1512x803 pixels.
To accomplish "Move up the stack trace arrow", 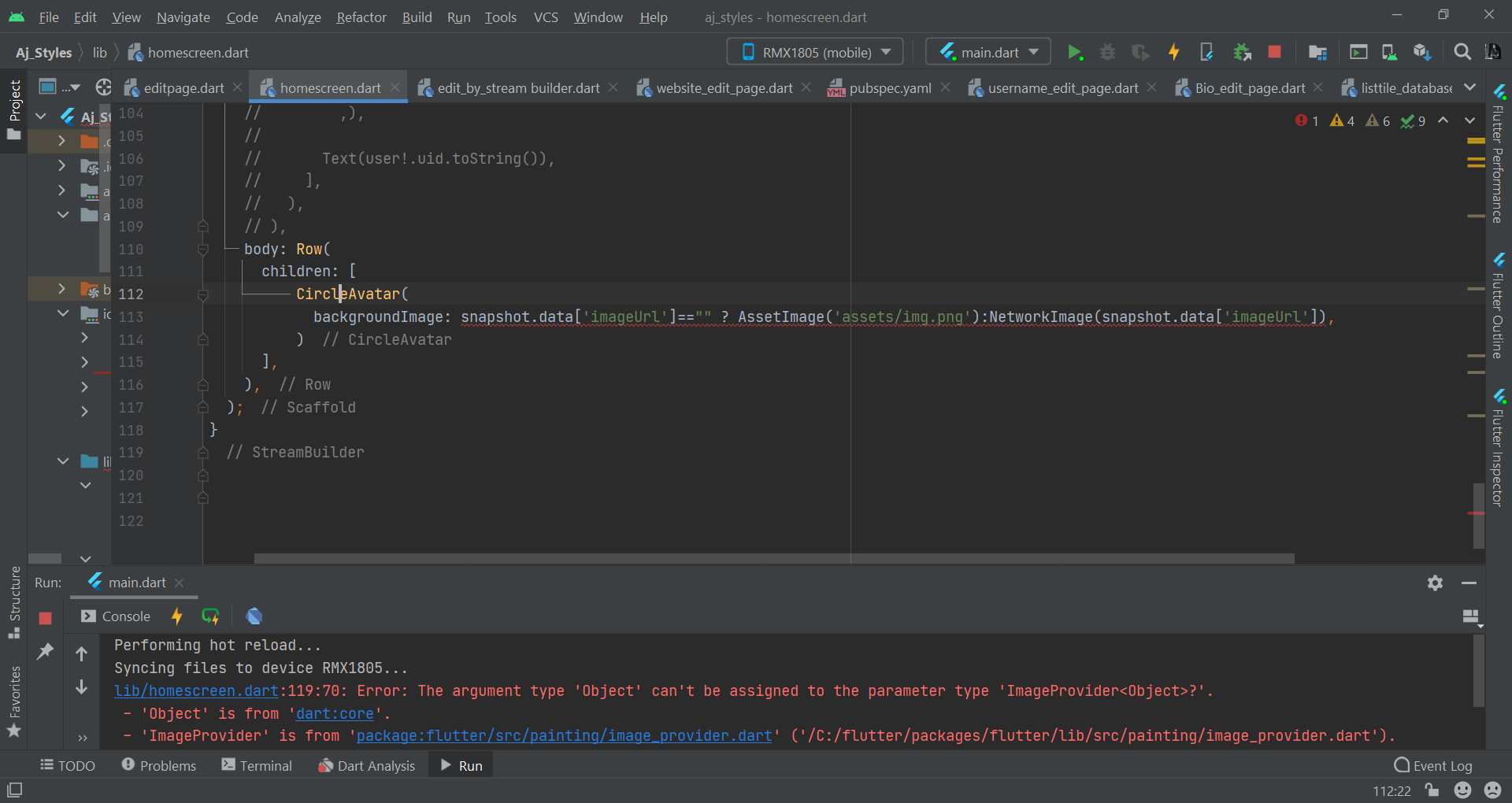I will [x=81, y=653].
